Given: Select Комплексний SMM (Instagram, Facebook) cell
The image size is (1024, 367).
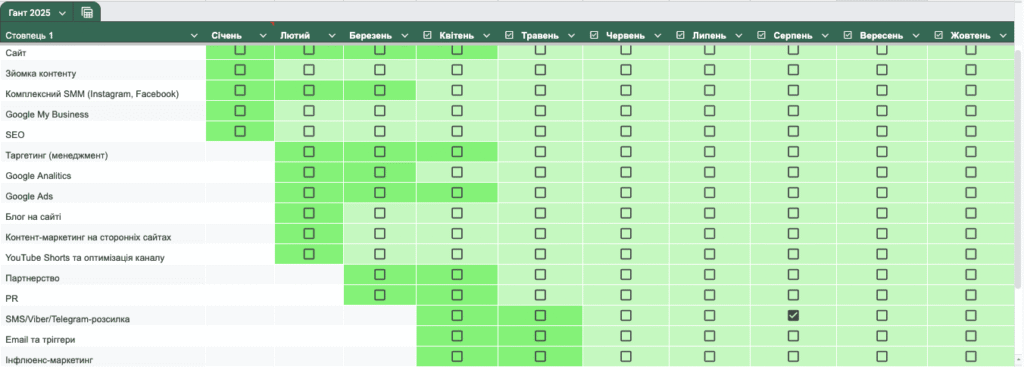Looking at the screenshot, I should pos(103,91).
